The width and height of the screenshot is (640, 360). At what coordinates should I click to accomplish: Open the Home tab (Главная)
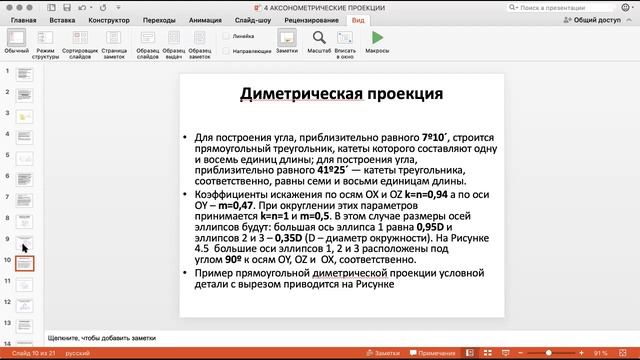click(23, 20)
